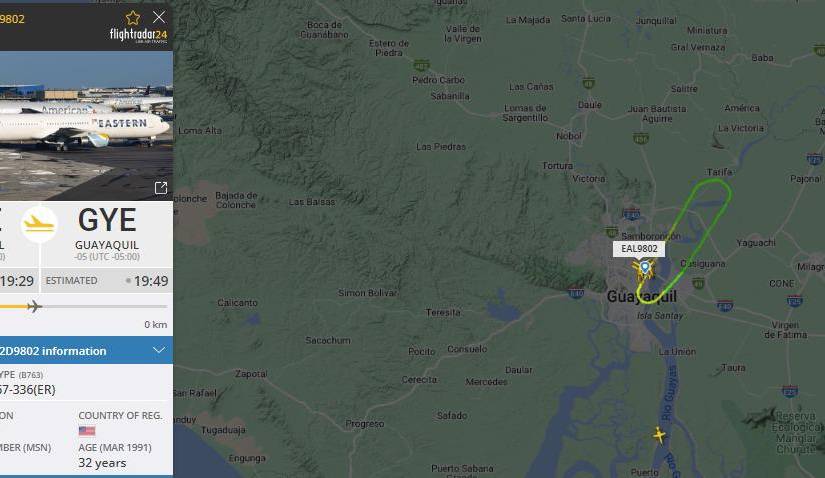Click the blue airport pin at Guayaquil
This screenshot has height=478, width=825.
(x=645, y=267)
